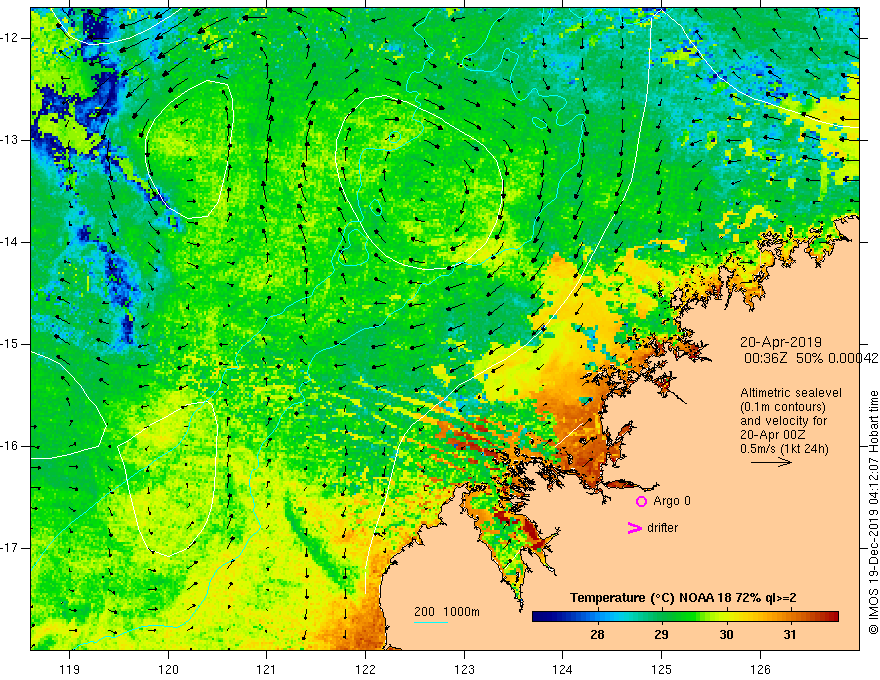This screenshot has width=880, height=680.
Task: Click the '20-Apr-2019' date label
Action: click(x=781, y=342)
